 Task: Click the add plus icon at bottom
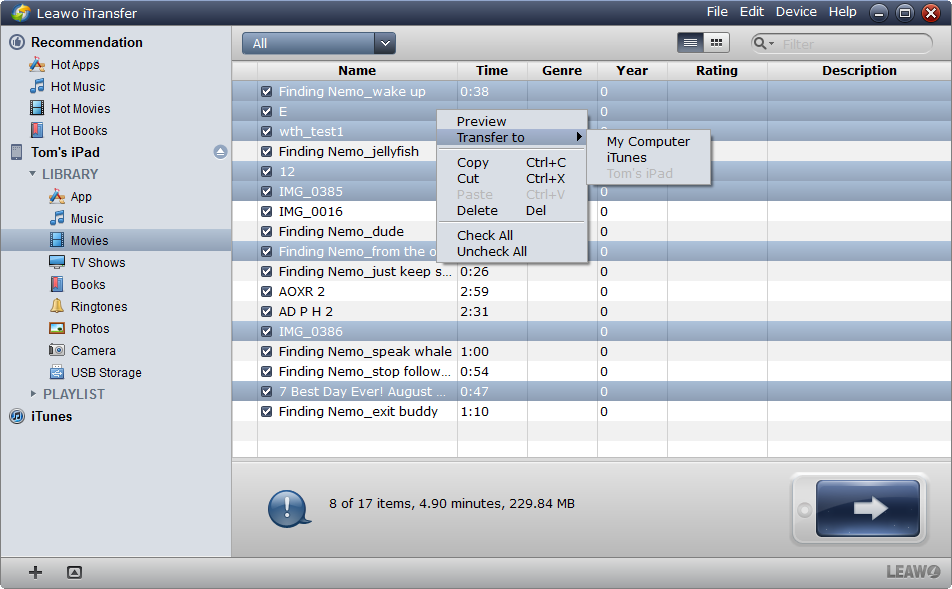(x=35, y=572)
